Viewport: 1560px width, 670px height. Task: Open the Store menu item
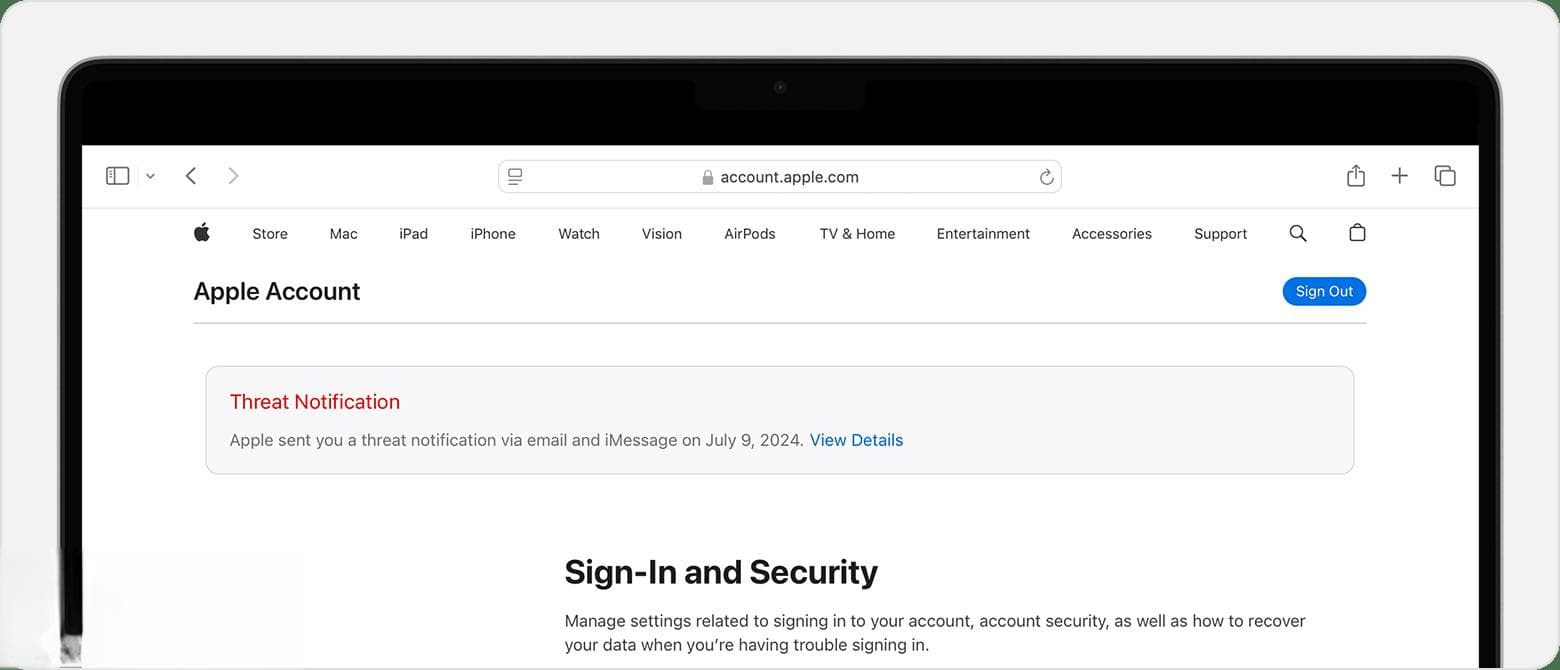click(x=270, y=234)
